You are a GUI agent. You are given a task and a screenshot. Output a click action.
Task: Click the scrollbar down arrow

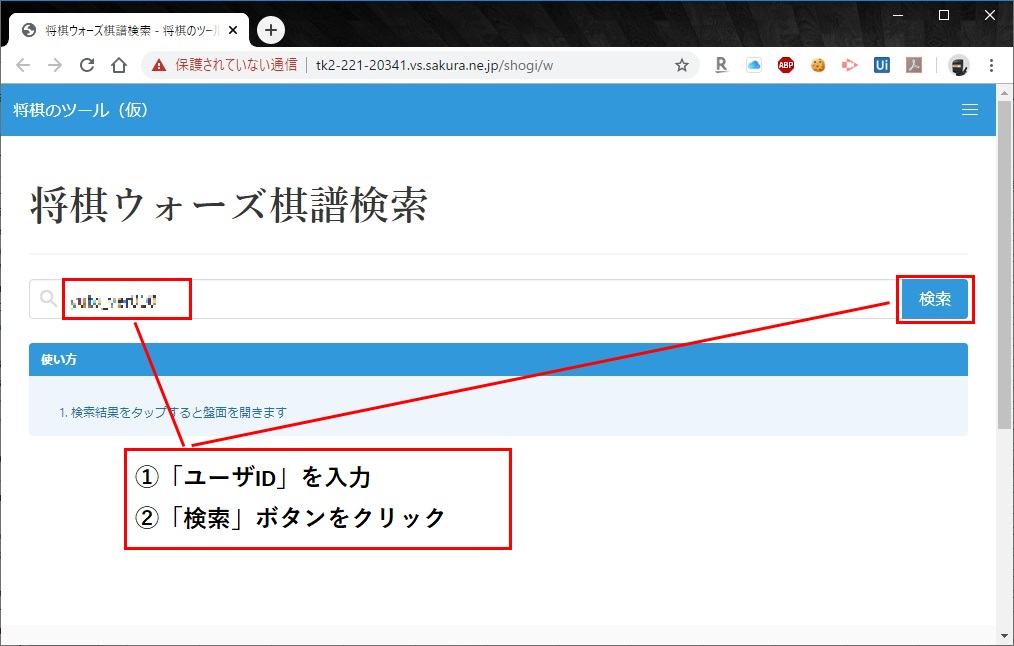[x=1004, y=635]
